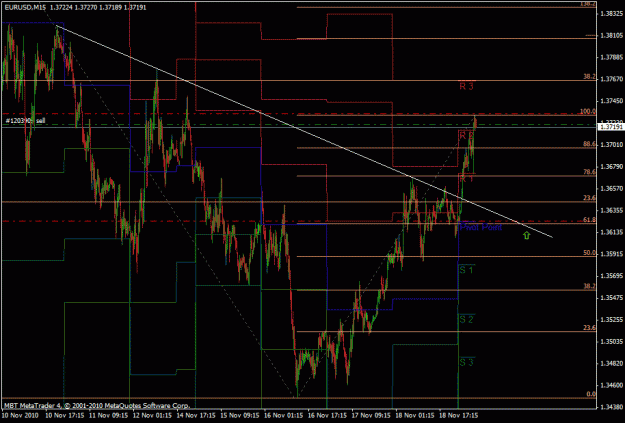
Task: Click the 'EURUSD,M15' chart title text
Action: 24,8
